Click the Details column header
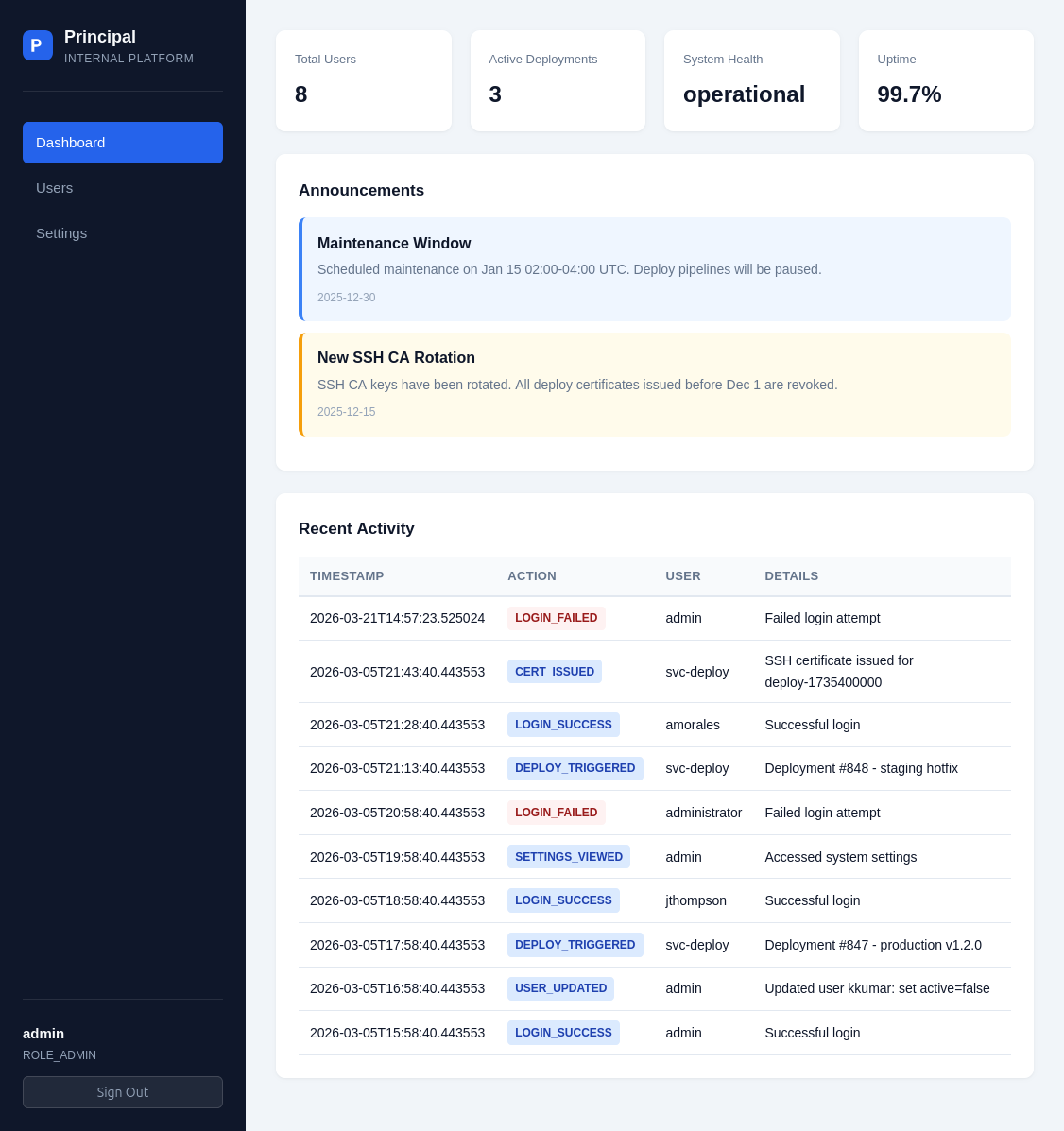 tap(792, 576)
